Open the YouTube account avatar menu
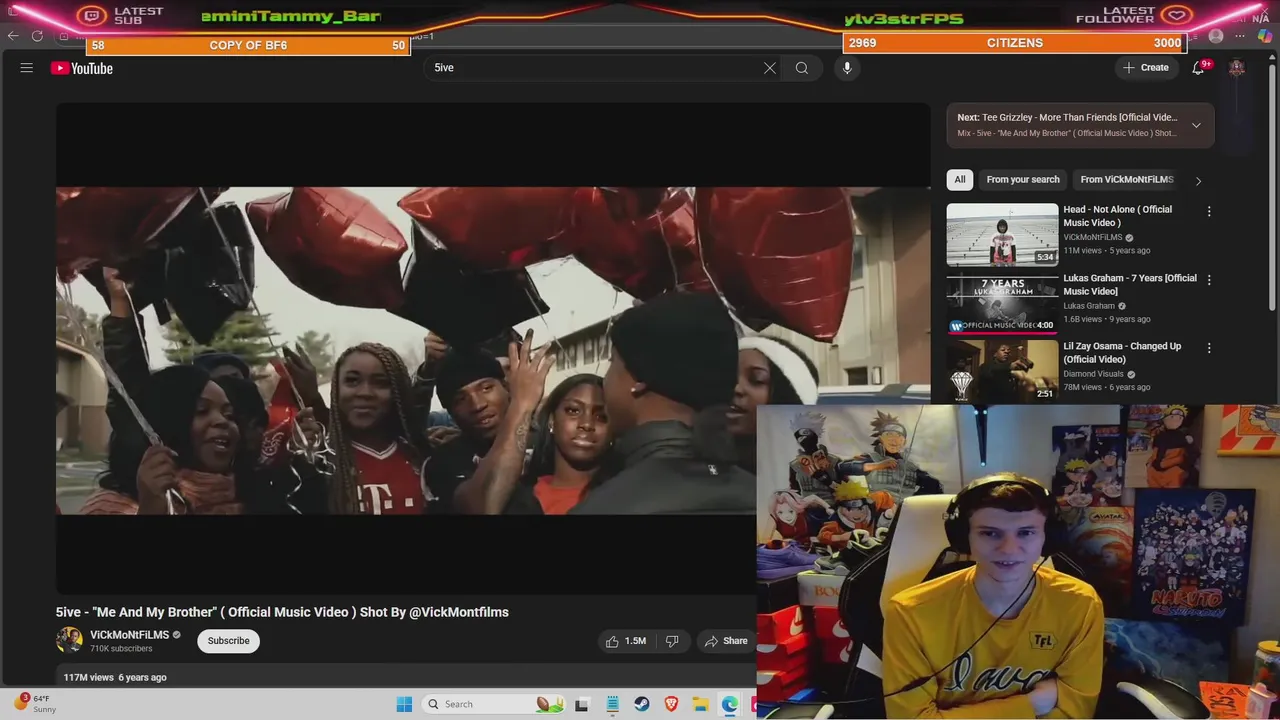The height and width of the screenshot is (720, 1280). click(x=1237, y=68)
